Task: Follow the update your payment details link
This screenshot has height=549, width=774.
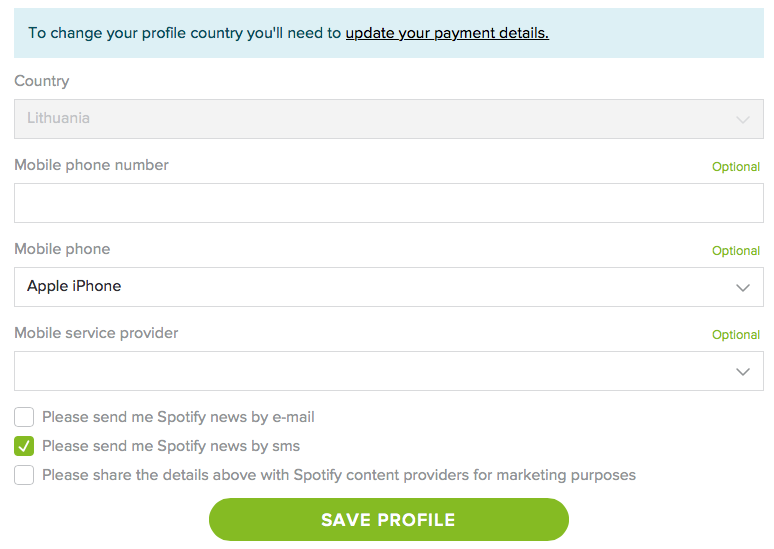Action: (x=447, y=33)
